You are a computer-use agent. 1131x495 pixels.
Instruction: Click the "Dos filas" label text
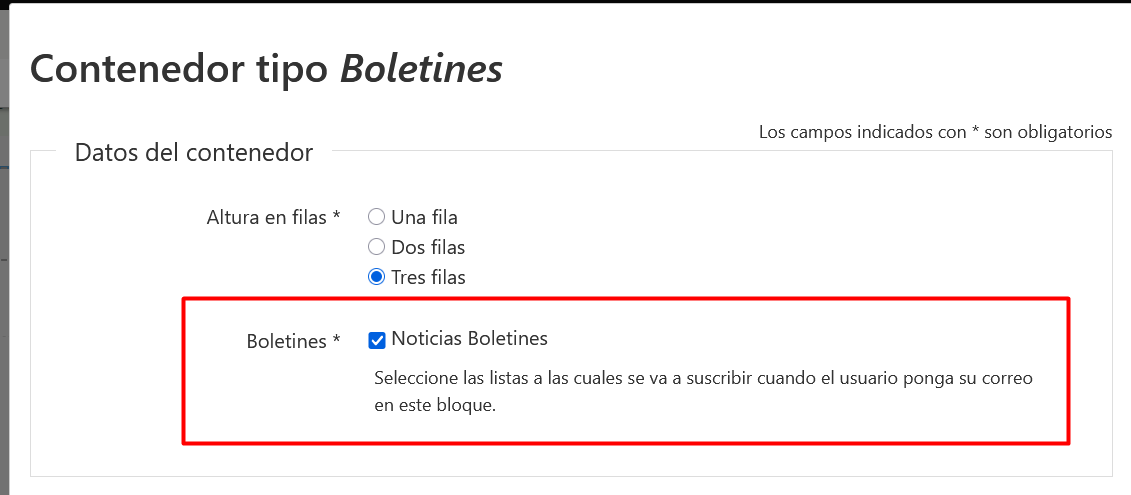(x=428, y=247)
